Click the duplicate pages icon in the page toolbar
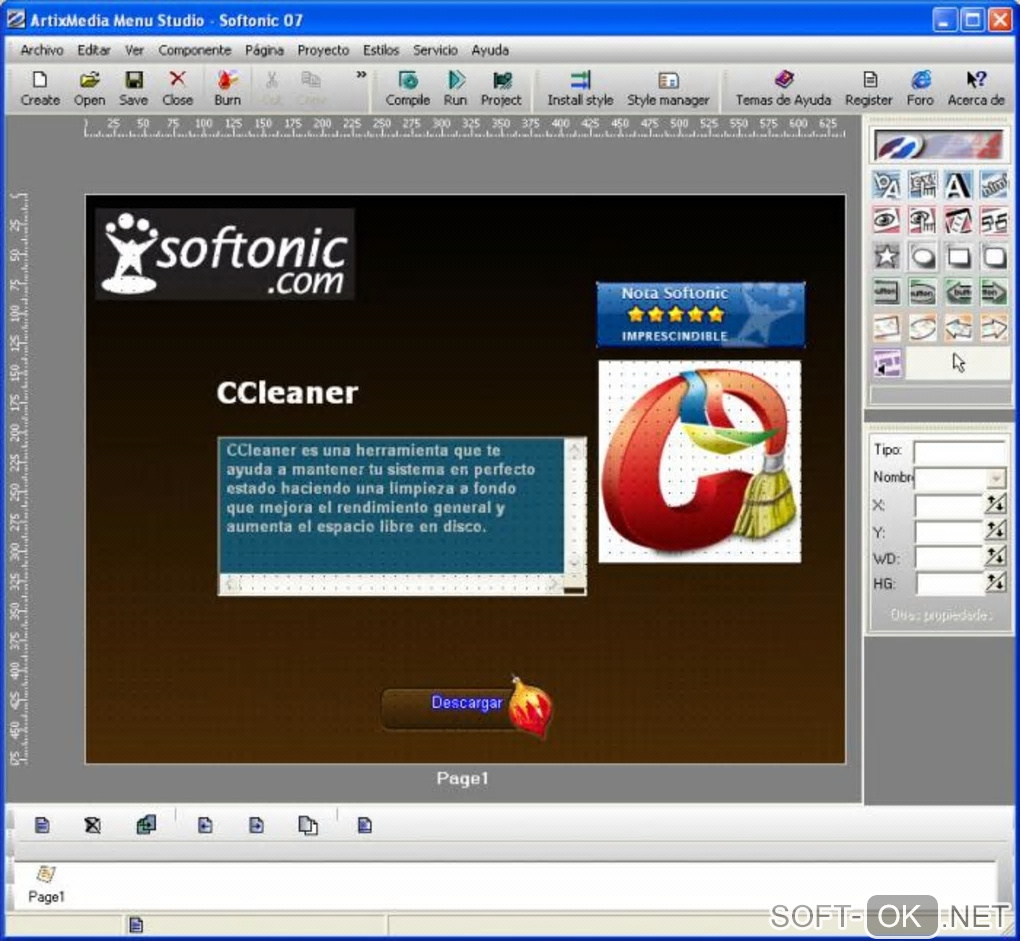The image size is (1020, 941). (308, 825)
